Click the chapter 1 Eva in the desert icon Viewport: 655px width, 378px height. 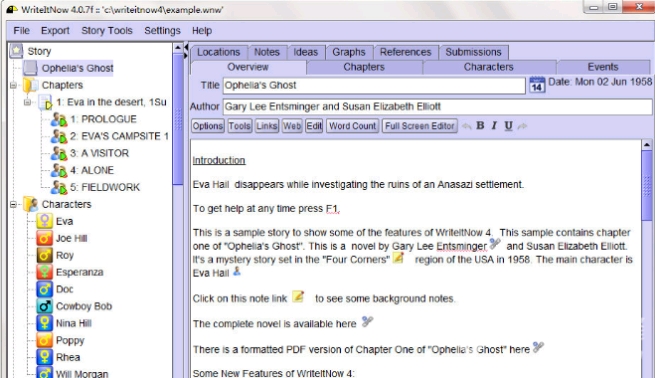(x=46, y=102)
